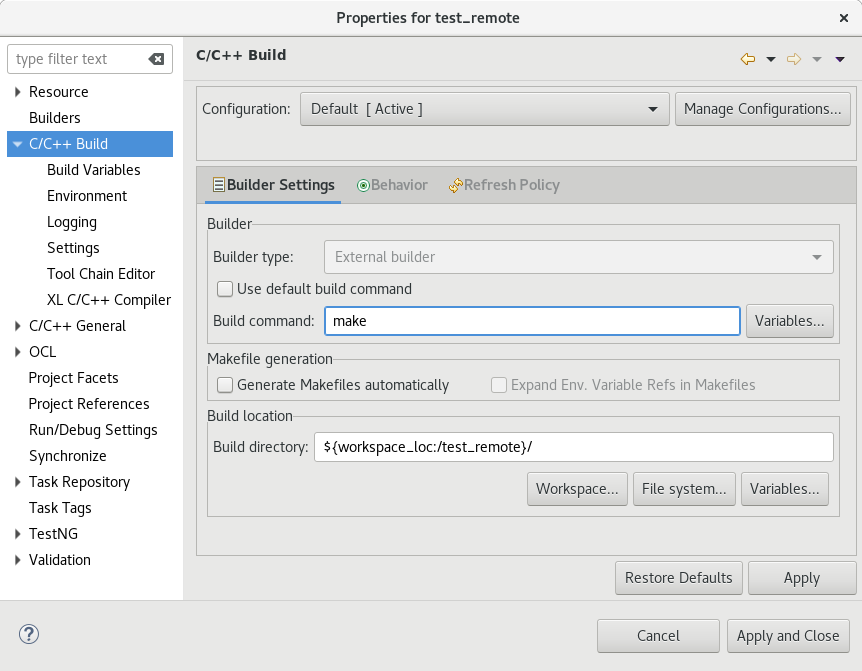Expand the Resource tree node
This screenshot has height=671, width=862.
[18, 92]
